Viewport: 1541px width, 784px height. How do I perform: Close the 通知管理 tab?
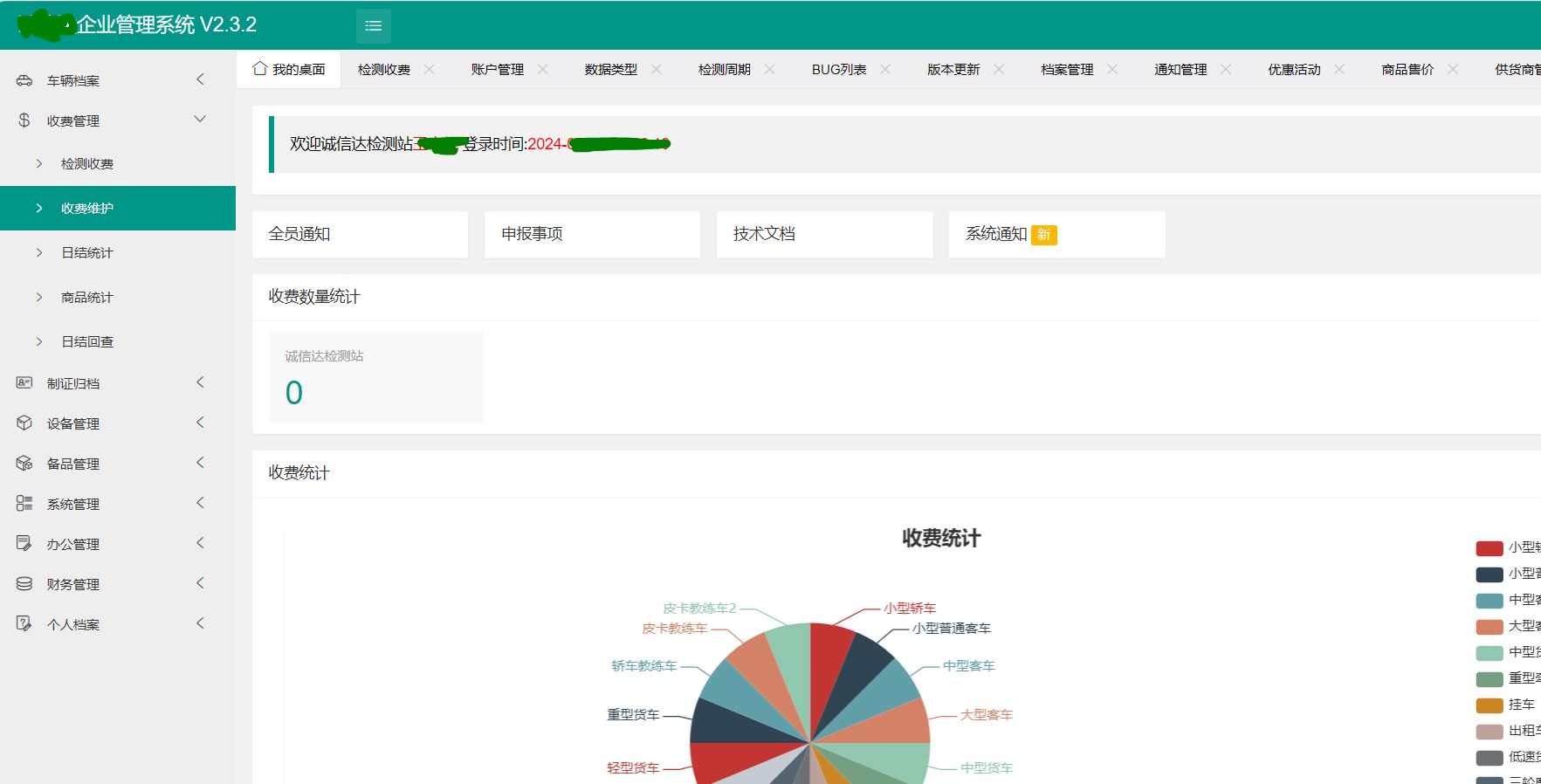(x=1225, y=69)
